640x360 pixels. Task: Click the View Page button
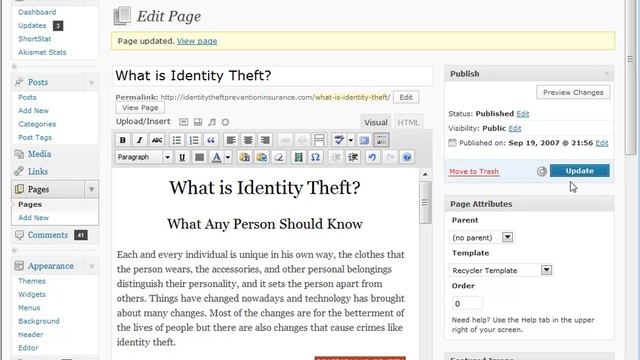(140, 108)
